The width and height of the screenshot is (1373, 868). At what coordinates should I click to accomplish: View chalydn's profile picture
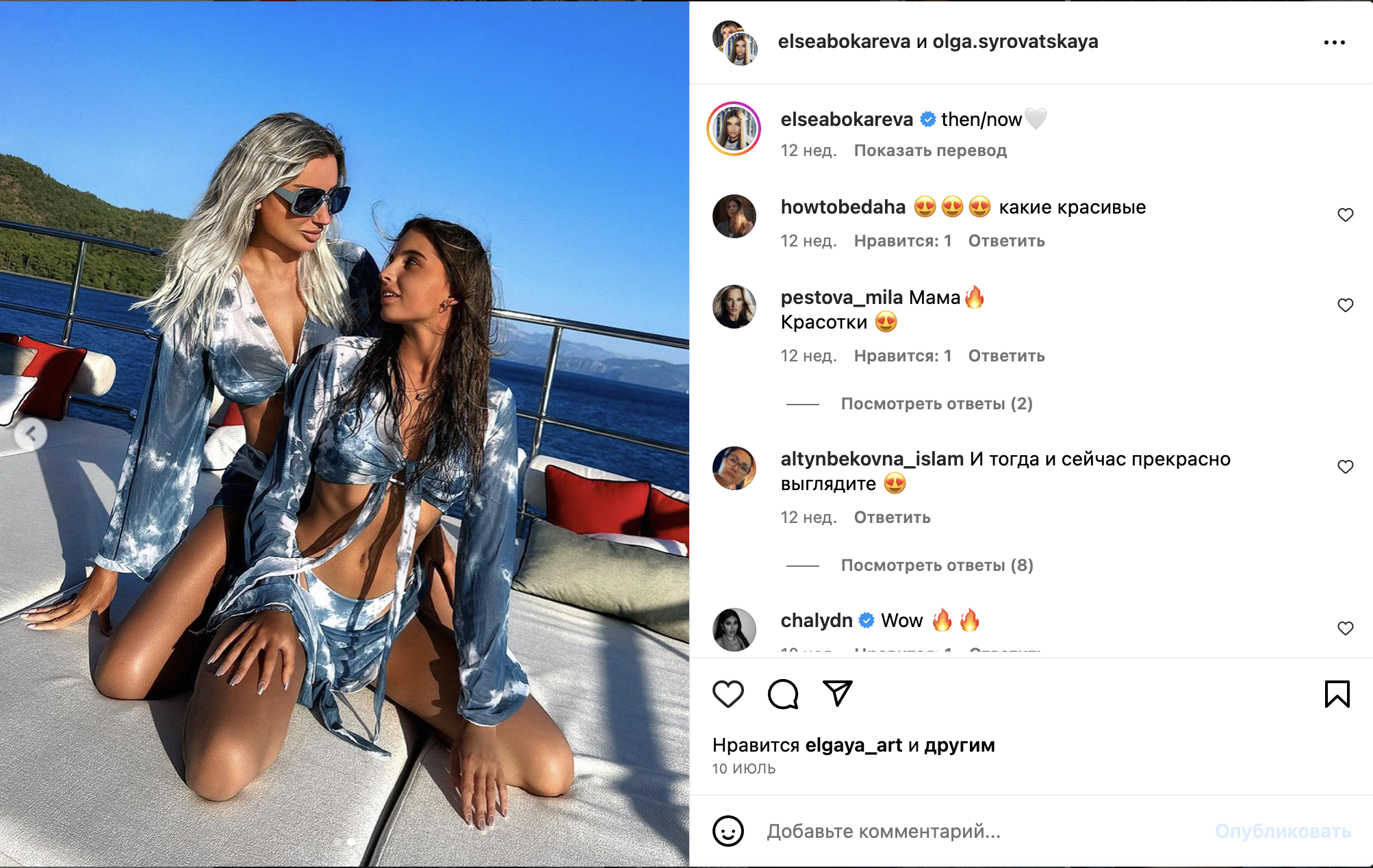pyautogui.click(x=734, y=629)
